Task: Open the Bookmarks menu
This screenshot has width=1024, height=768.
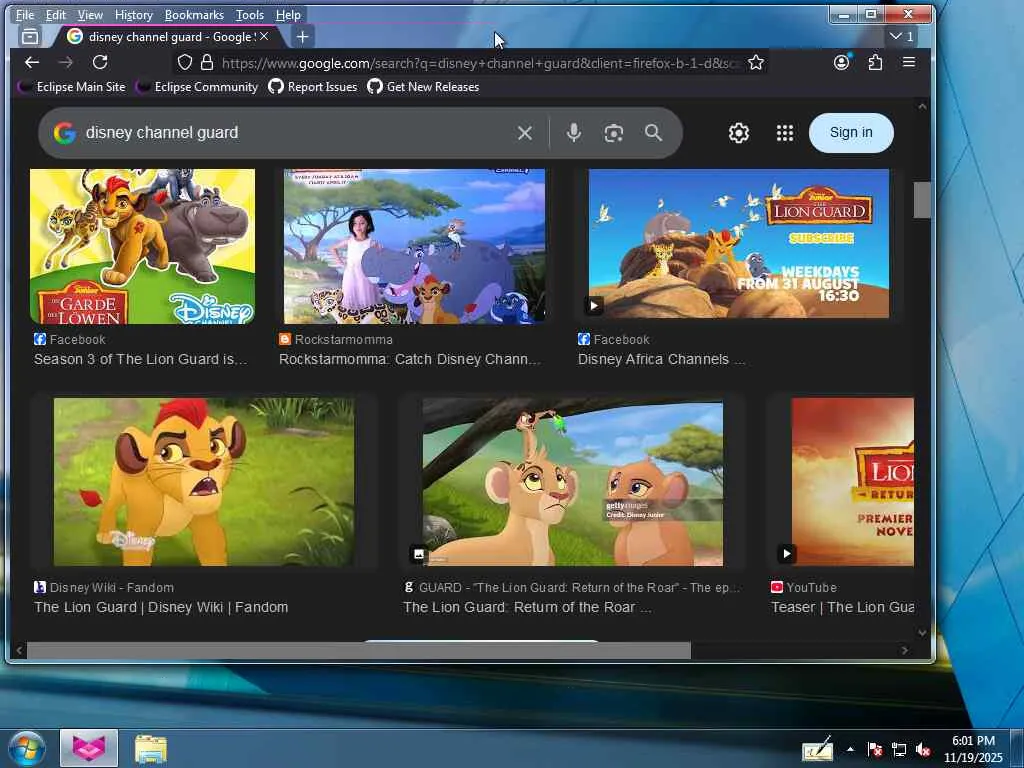Action: (x=194, y=14)
